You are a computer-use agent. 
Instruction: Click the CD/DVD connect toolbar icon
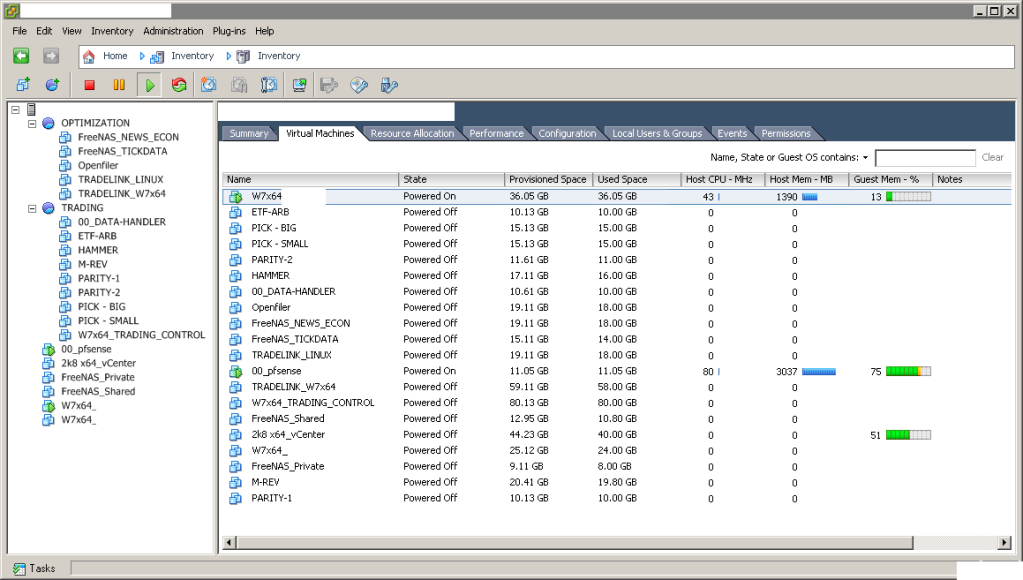click(x=359, y=85)
